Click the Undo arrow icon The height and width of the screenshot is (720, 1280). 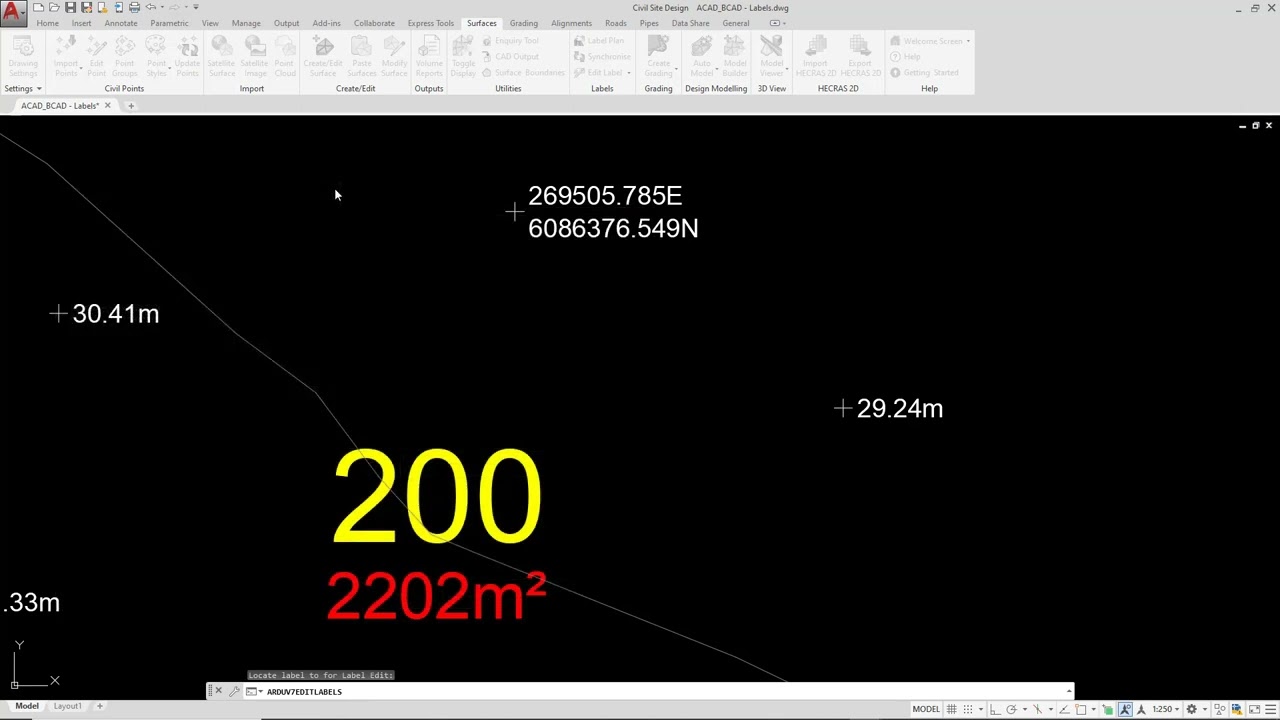[x=151, y=8]
